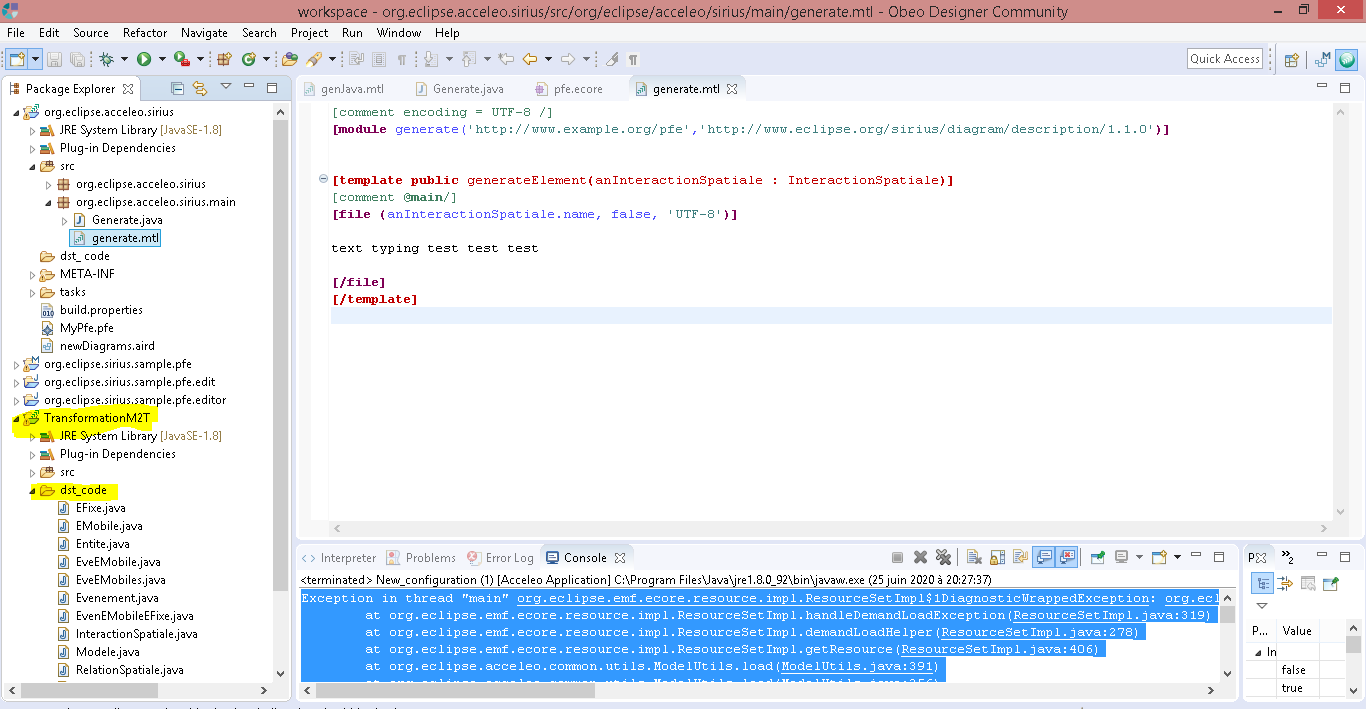Toggle Show Advanced Properties filter icon
The height and width of the screenshot is (709, 1366).
1285,583
